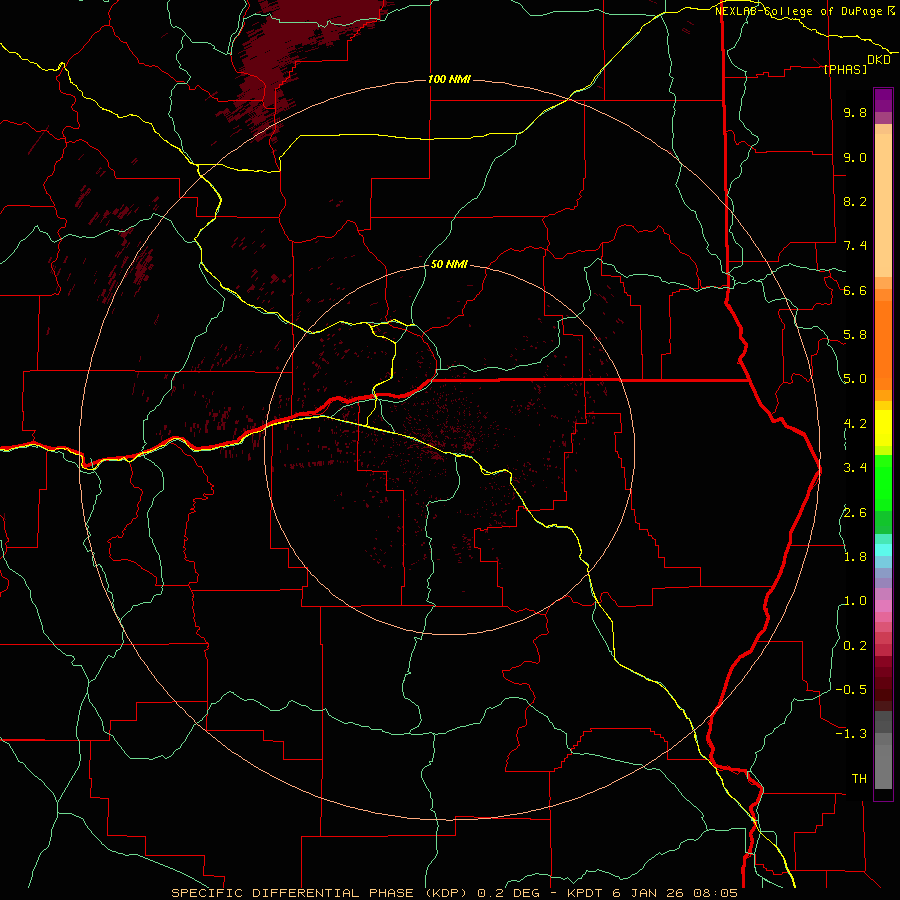The width and height of the screenshot is (900, 900).
Task: Click the DKD product label
Action: (879, 60)
